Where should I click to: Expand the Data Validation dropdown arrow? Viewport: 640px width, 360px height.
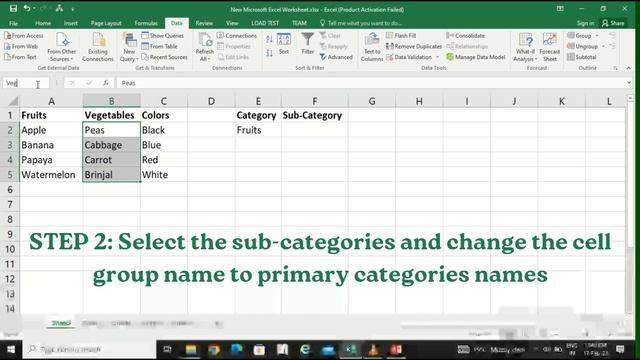coord(437,57)
